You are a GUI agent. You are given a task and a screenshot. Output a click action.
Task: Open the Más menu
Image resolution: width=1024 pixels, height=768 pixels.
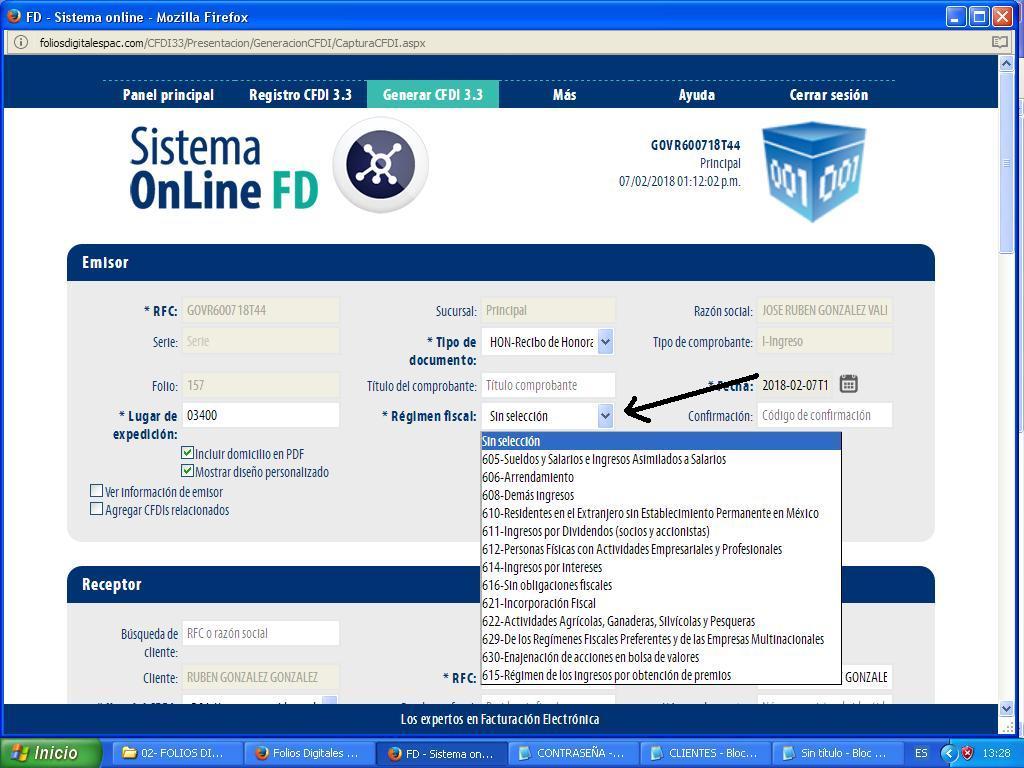pos(564,95)
